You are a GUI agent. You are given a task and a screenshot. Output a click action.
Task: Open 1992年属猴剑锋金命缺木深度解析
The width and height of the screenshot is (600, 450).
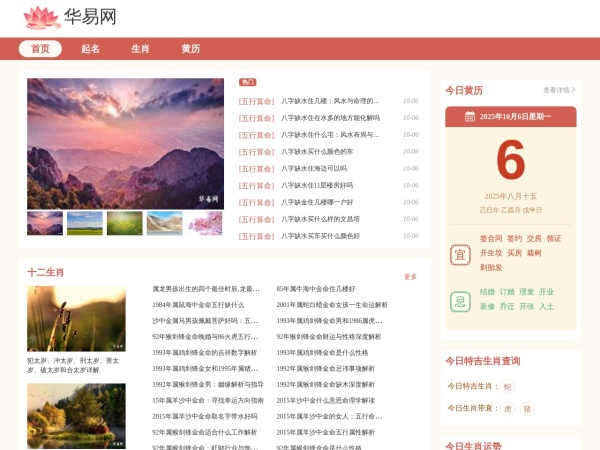click(326, 385)
